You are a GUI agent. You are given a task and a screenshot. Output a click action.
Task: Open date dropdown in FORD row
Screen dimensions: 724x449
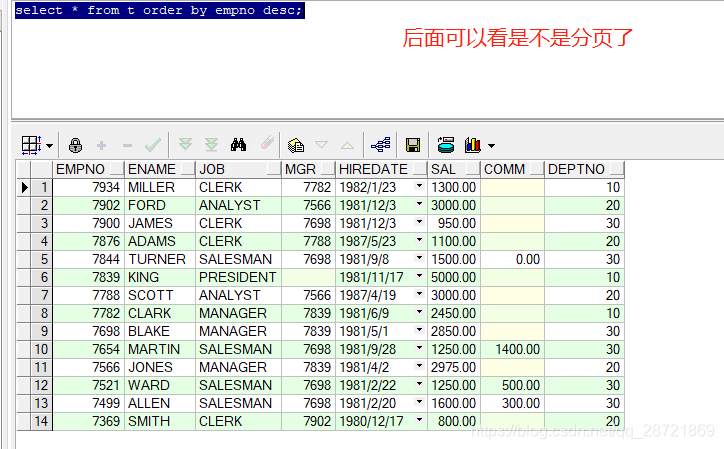click(x=419, y=204)
